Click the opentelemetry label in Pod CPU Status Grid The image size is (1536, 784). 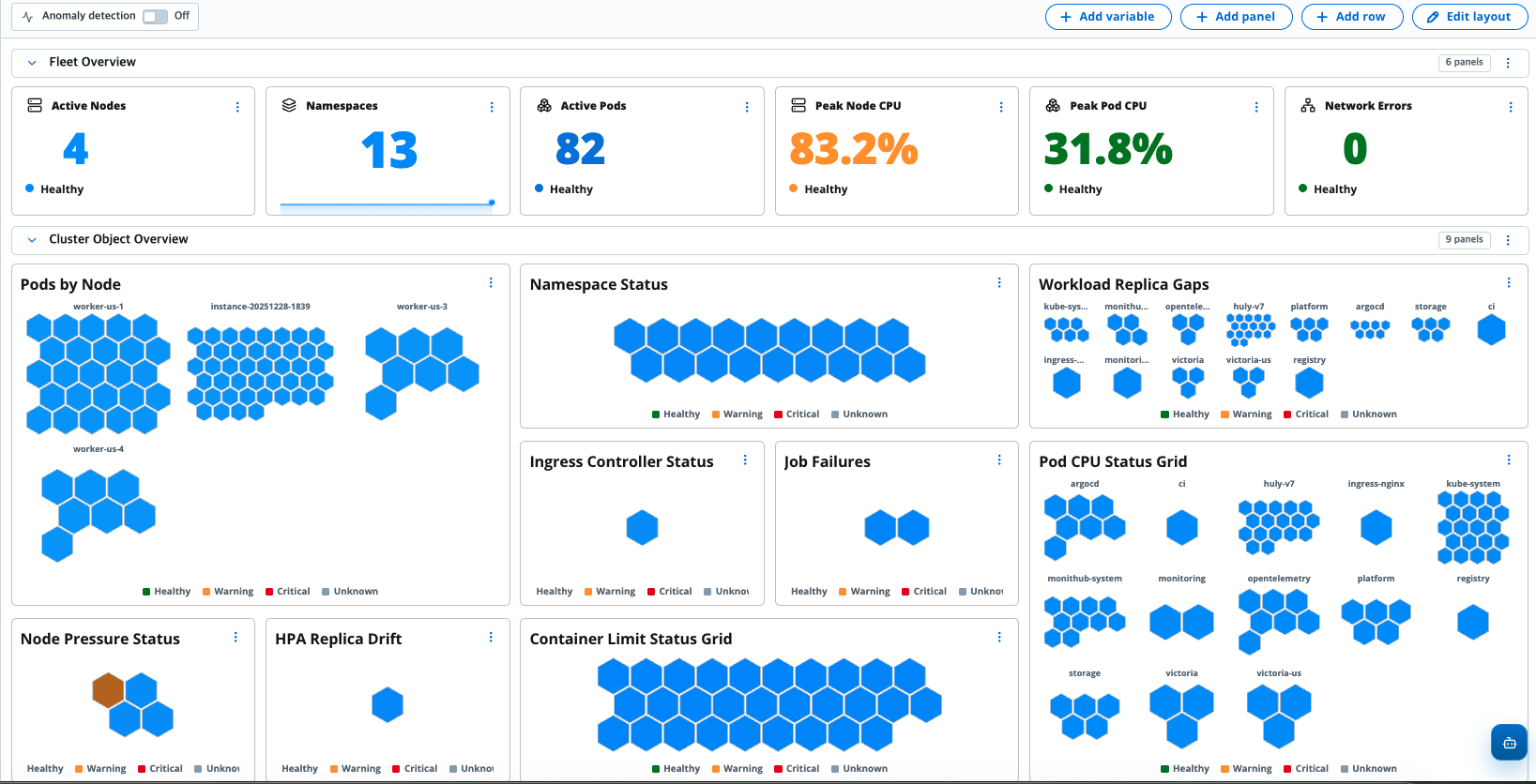(1279, 579)
